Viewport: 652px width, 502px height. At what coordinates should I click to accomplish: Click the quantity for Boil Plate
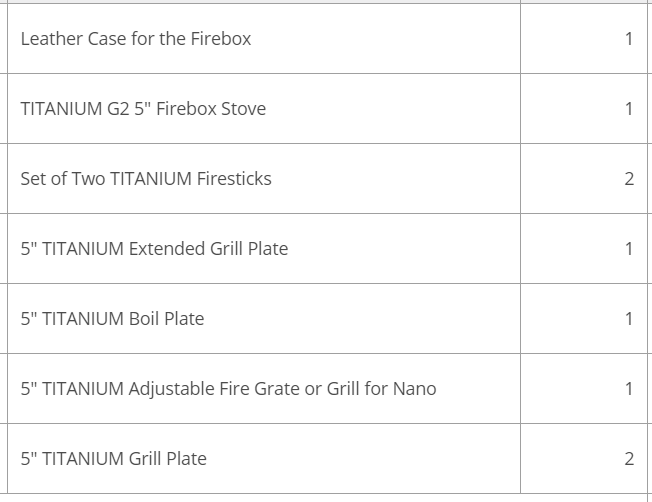[x=628, y=319]
